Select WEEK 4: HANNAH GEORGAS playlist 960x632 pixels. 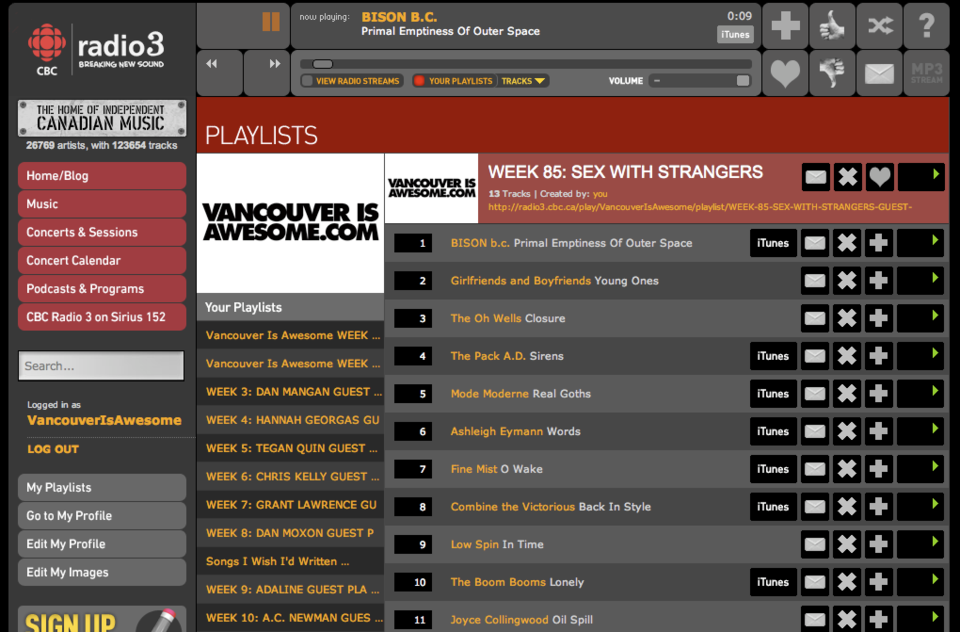pos(290,420)
